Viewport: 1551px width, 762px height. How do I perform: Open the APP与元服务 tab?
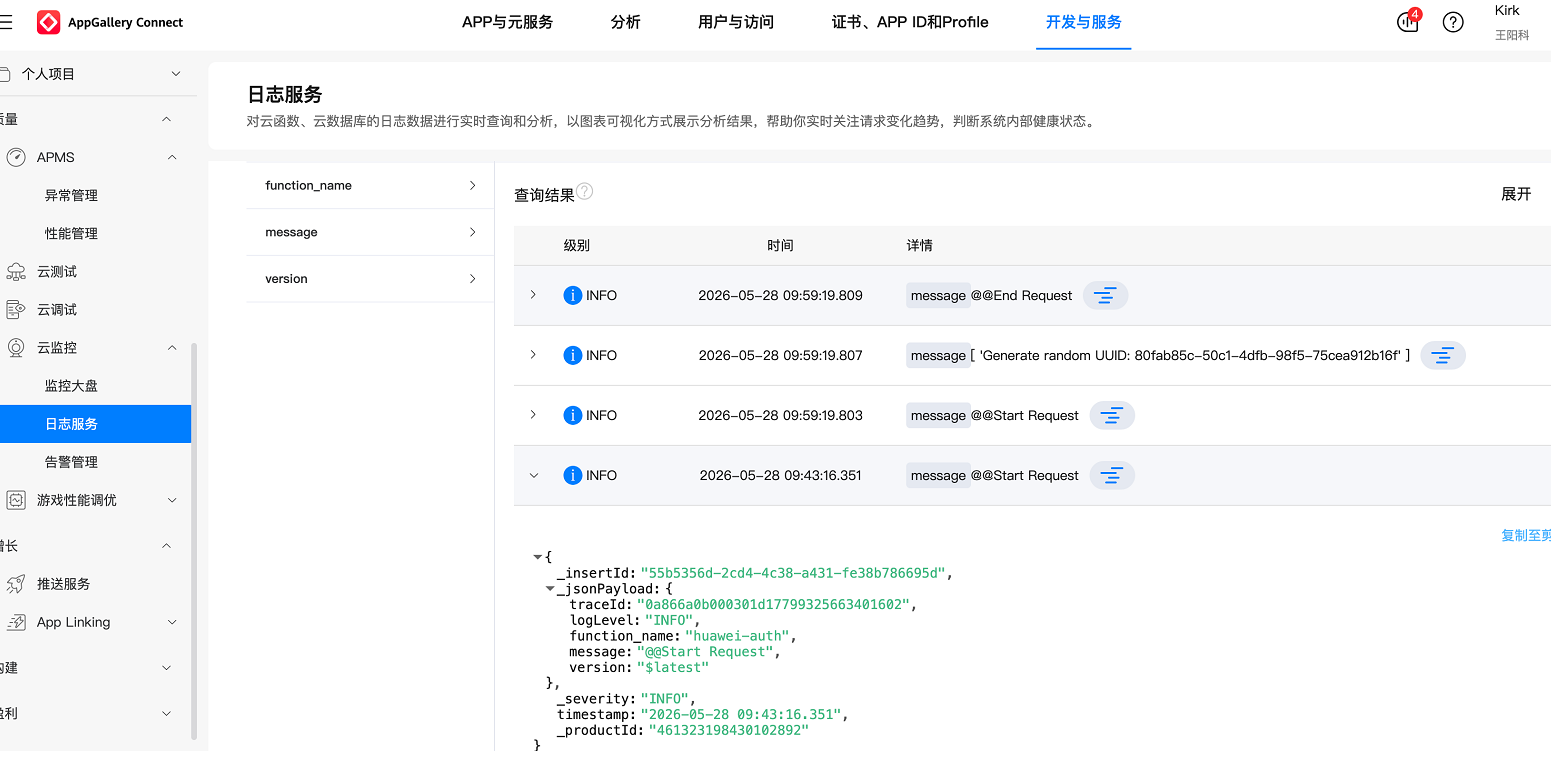(x=507, y=22)
